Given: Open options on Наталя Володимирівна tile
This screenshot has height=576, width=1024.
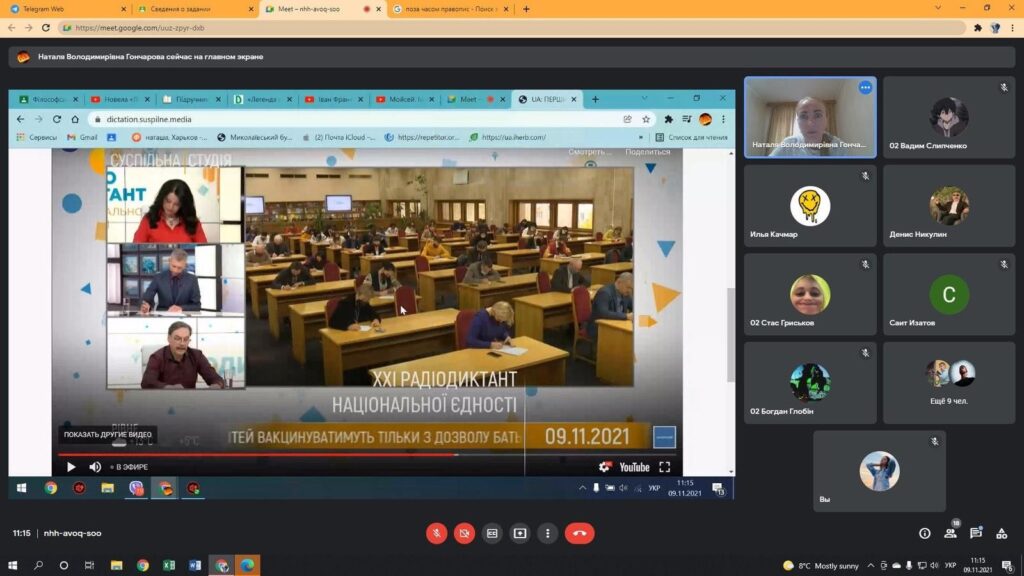Looking at the screenshot, I should pos(865,88).
